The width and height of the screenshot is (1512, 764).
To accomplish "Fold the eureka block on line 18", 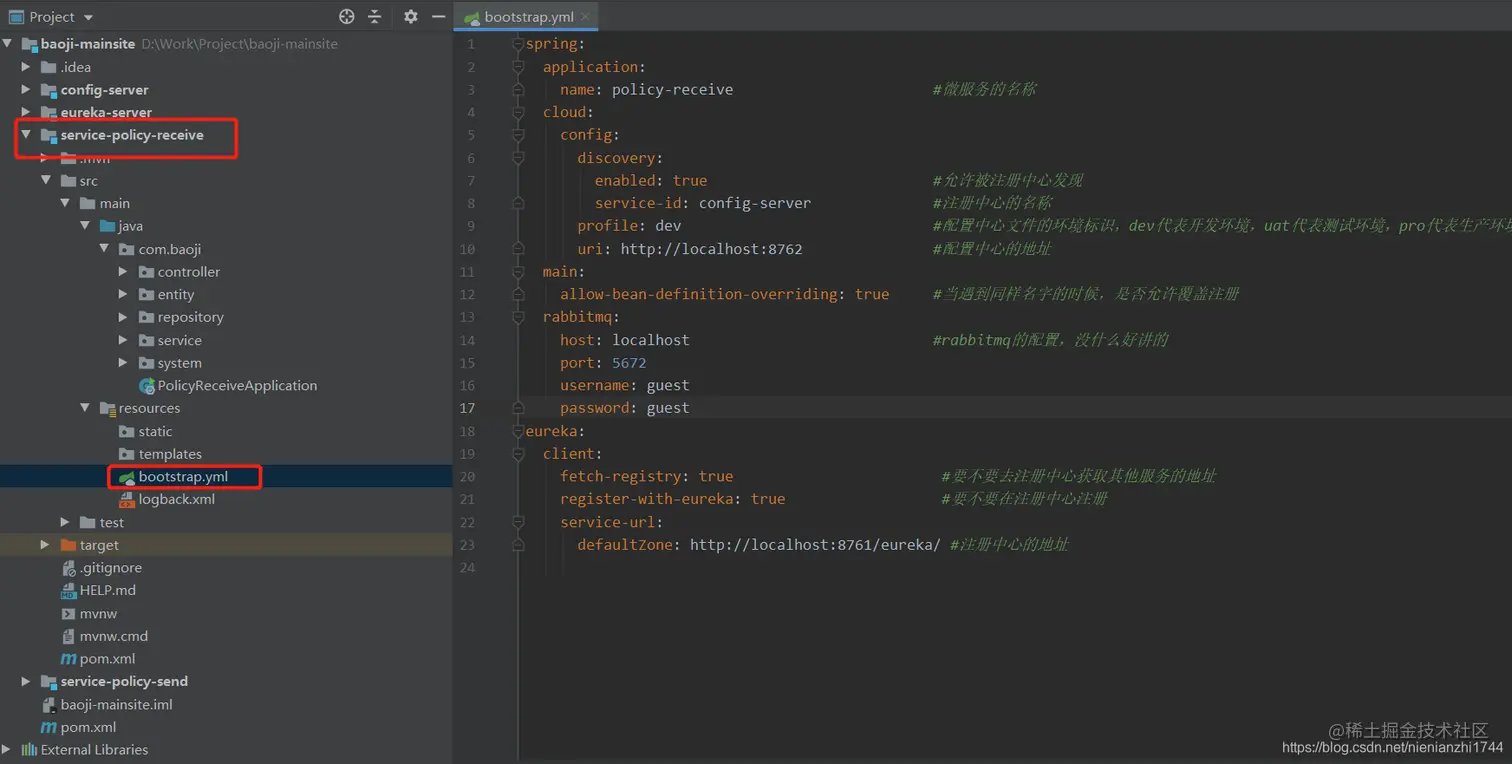I will [x=518, y=431].
